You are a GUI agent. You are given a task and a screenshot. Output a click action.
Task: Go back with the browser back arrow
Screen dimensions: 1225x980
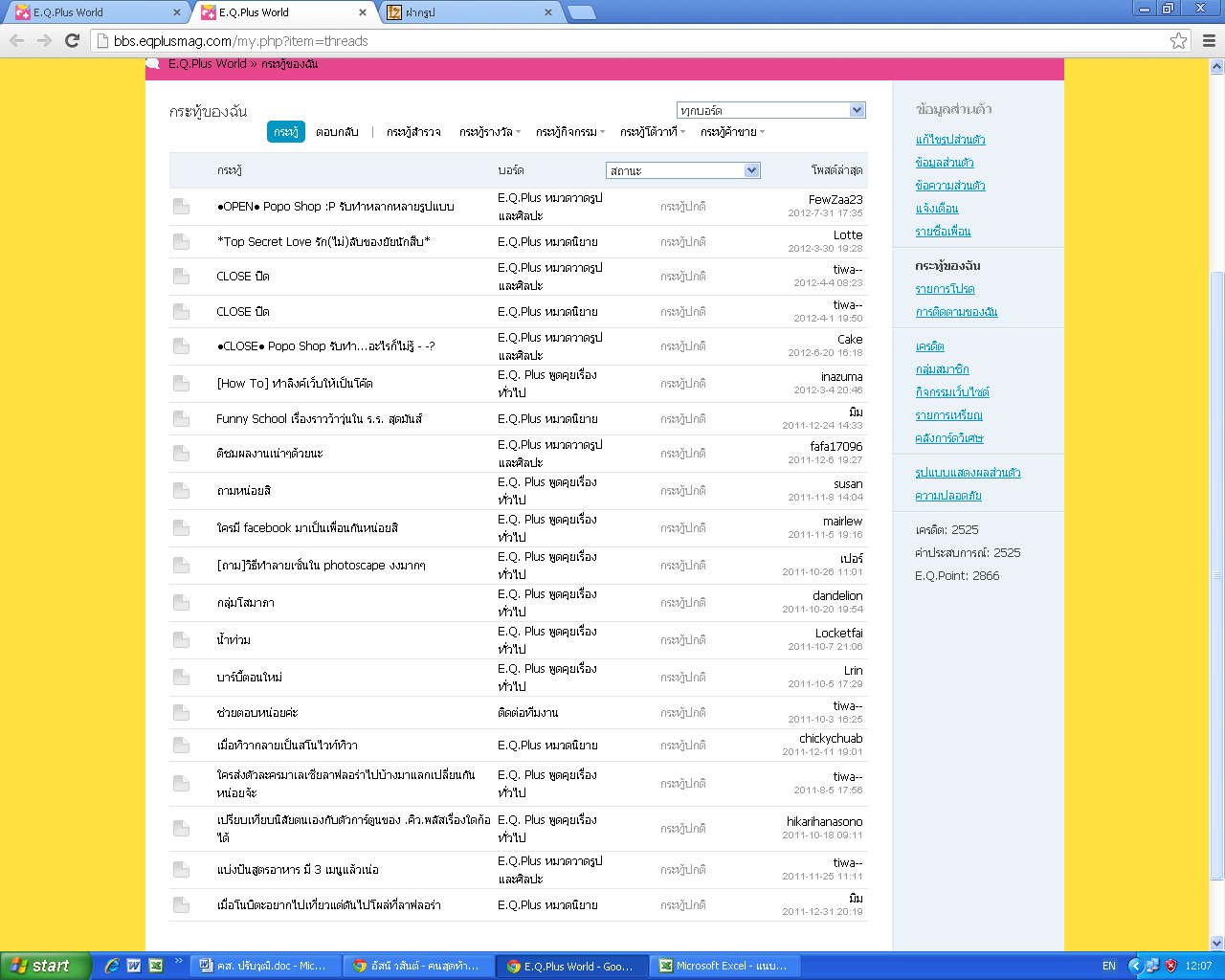click(x=16, y=40)
